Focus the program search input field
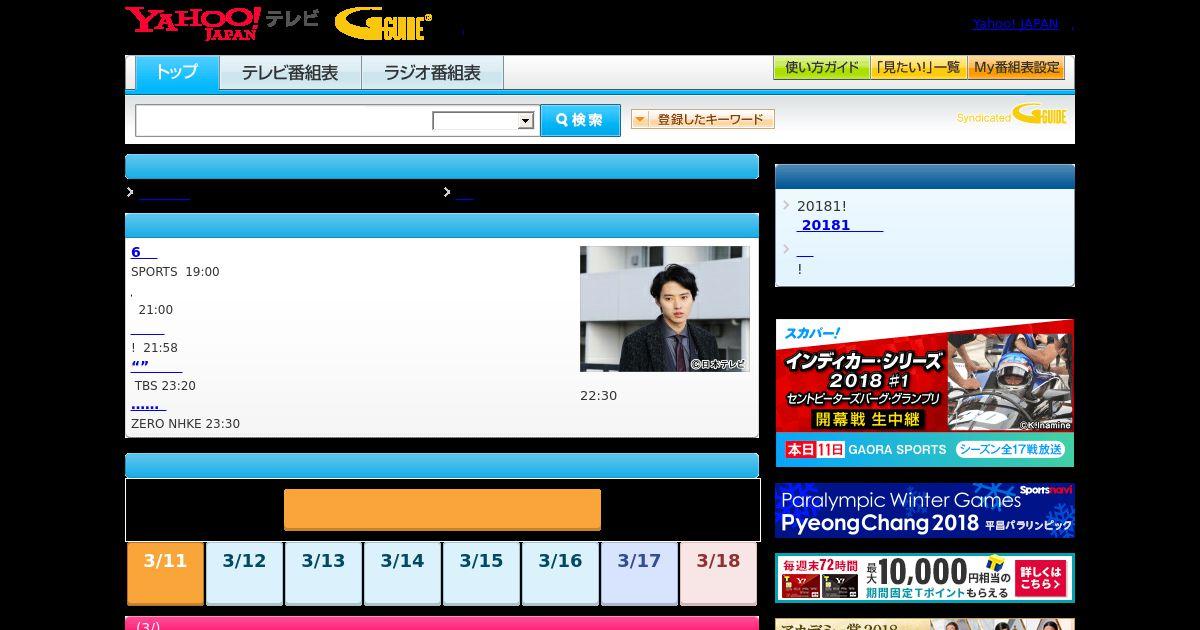 click(284, 121)
